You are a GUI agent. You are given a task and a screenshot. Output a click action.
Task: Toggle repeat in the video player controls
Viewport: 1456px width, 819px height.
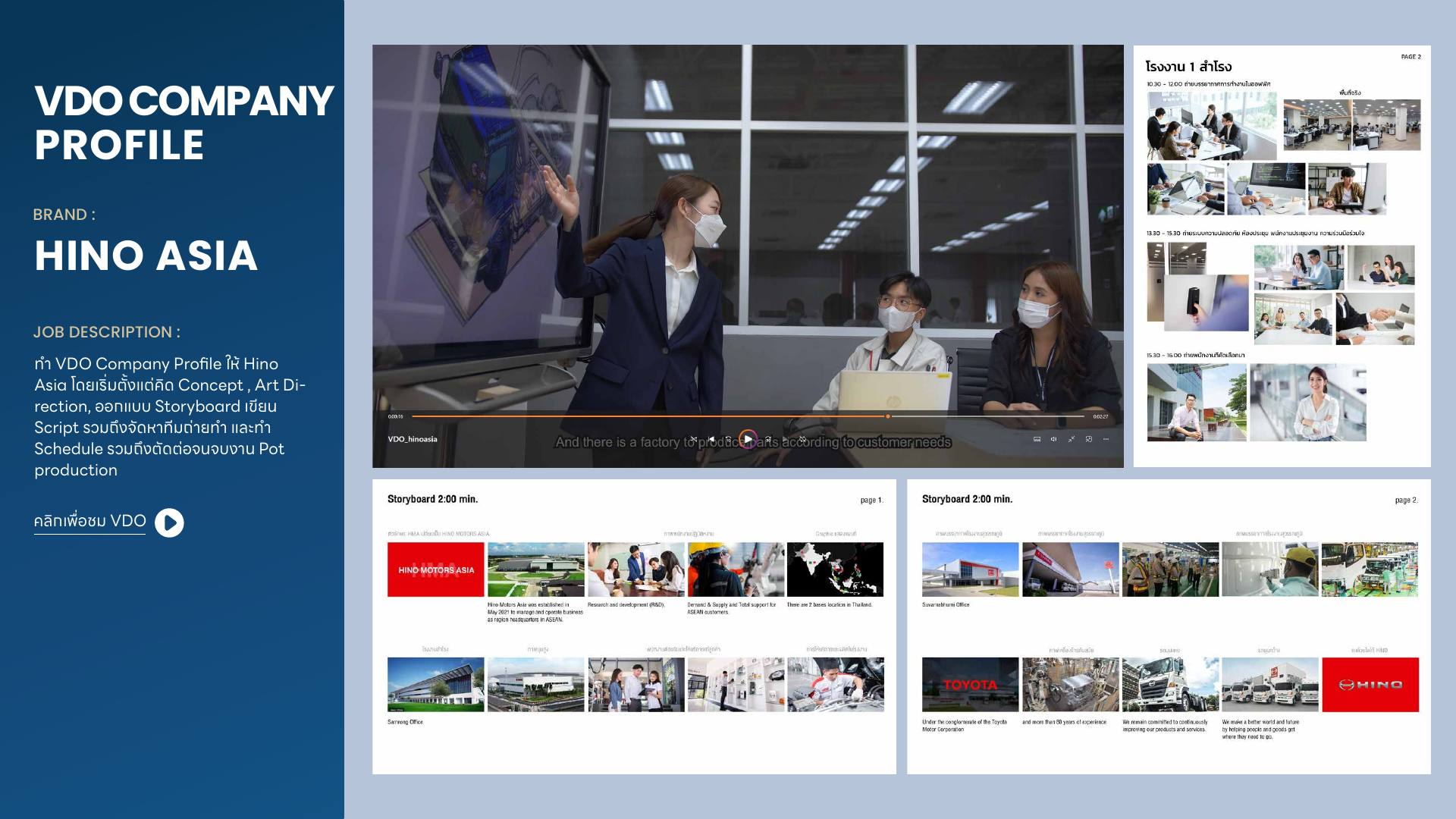pos(802,439)
